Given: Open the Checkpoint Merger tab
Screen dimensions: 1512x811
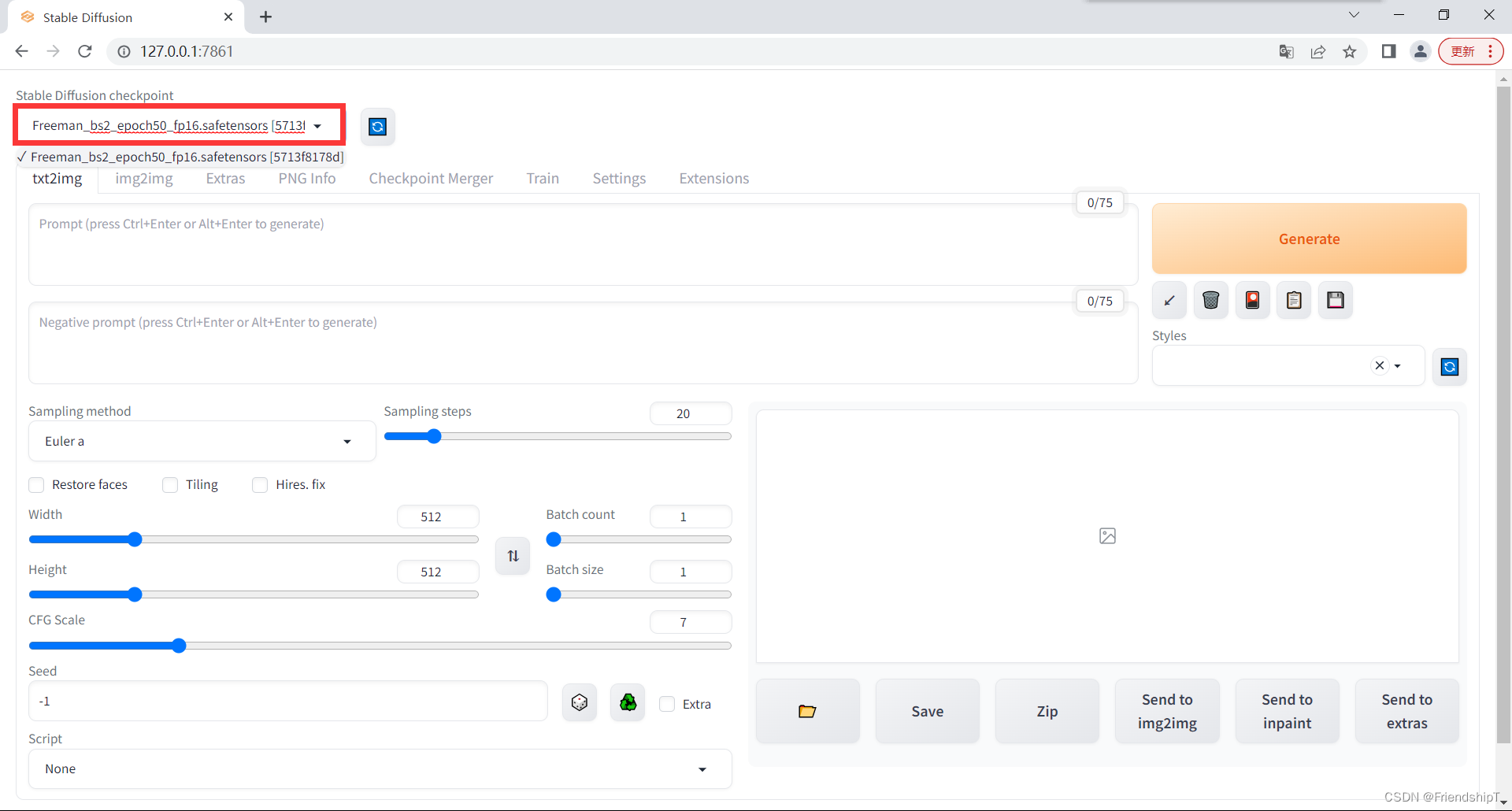Looking at the screenshot, I should coord(431,178).
